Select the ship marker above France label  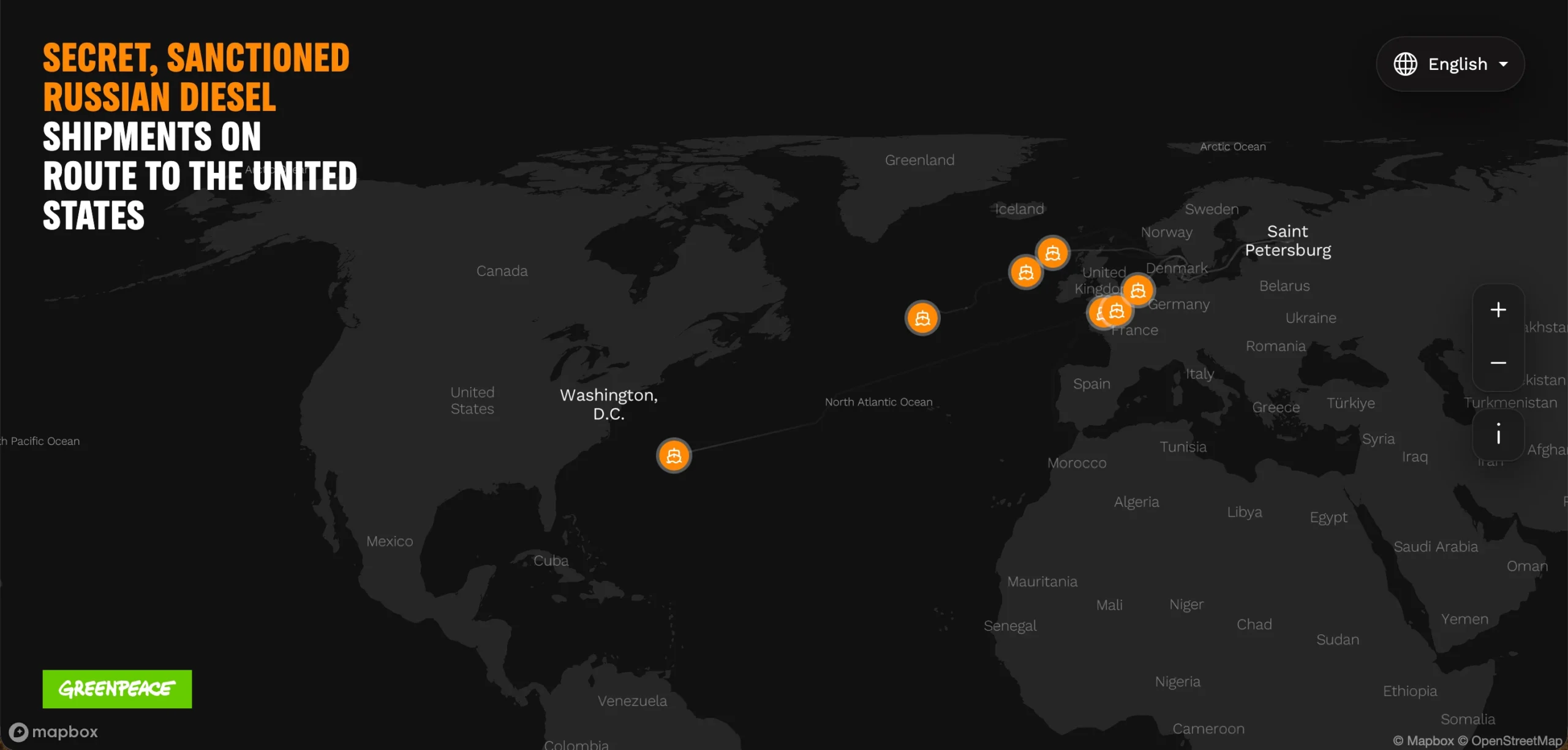point(1117,311)
